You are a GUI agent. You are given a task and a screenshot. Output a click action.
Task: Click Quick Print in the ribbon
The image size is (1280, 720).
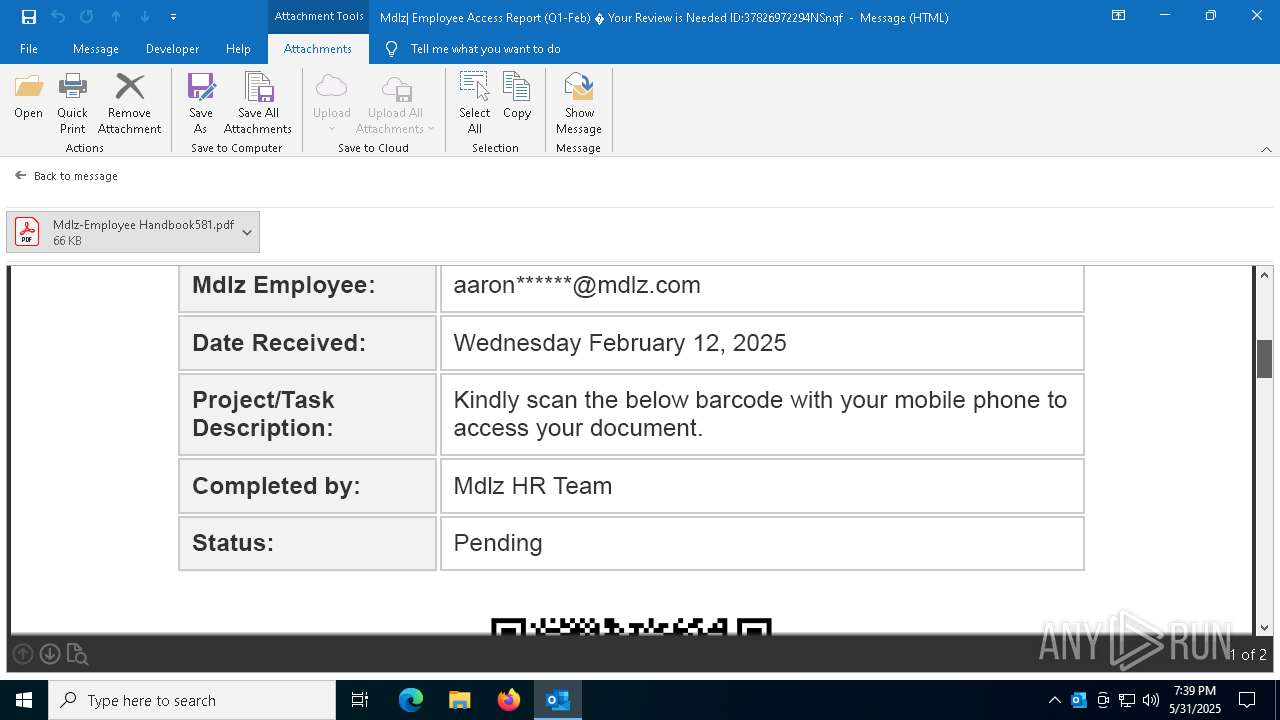[72, 103]
